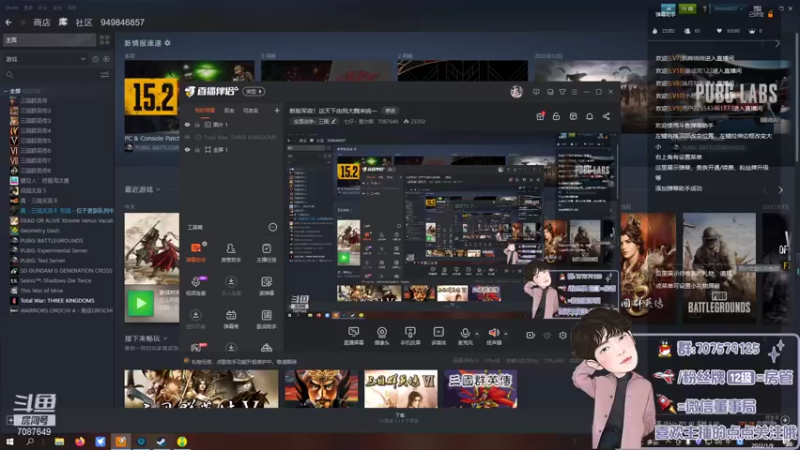Viewport: 800px width, 450px height.
Task: Show next recent games with right arrow
Action: 781,190
